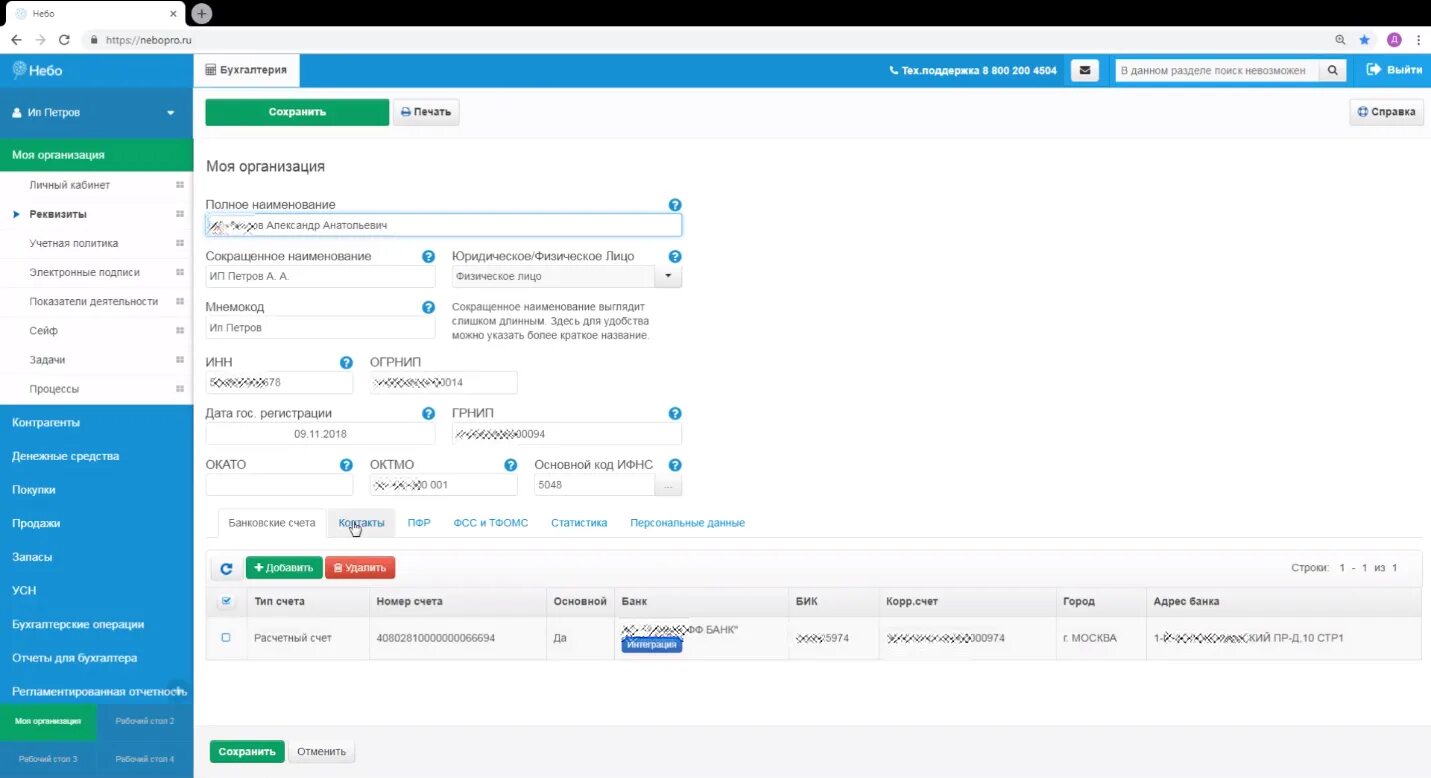
Task: Click help icon beside Дата гос. регистрации
Action: point(428,413)
